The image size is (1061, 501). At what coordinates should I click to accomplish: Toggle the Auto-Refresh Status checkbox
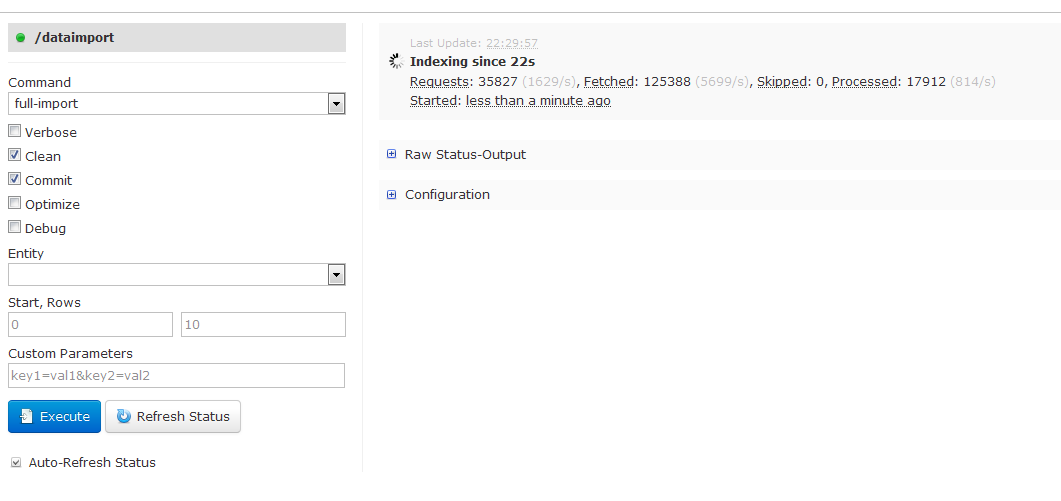pyautogui.click(x=15, y=462)
